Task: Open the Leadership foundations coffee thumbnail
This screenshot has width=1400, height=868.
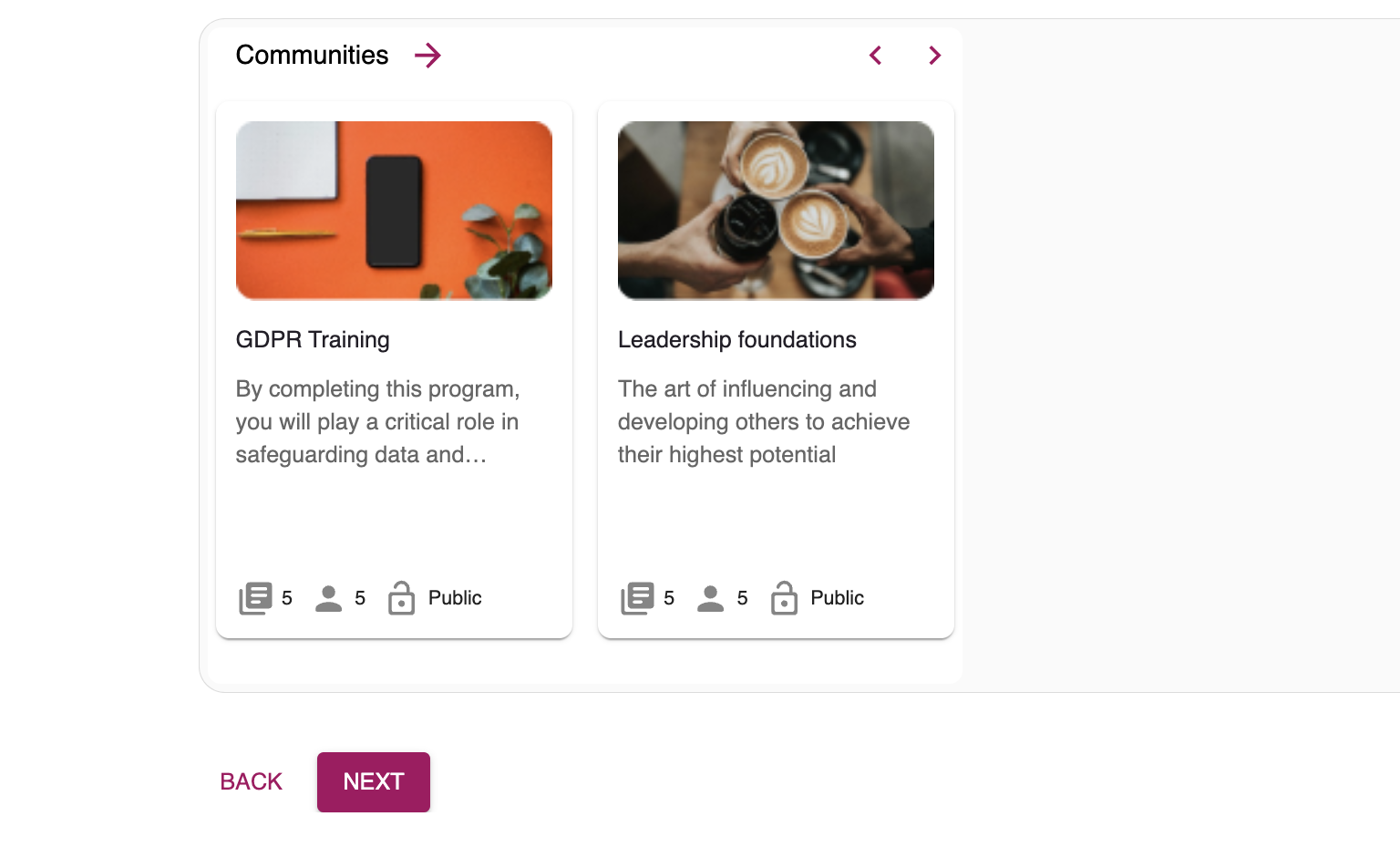Action: pyautogui.click(x=776, y=211)
